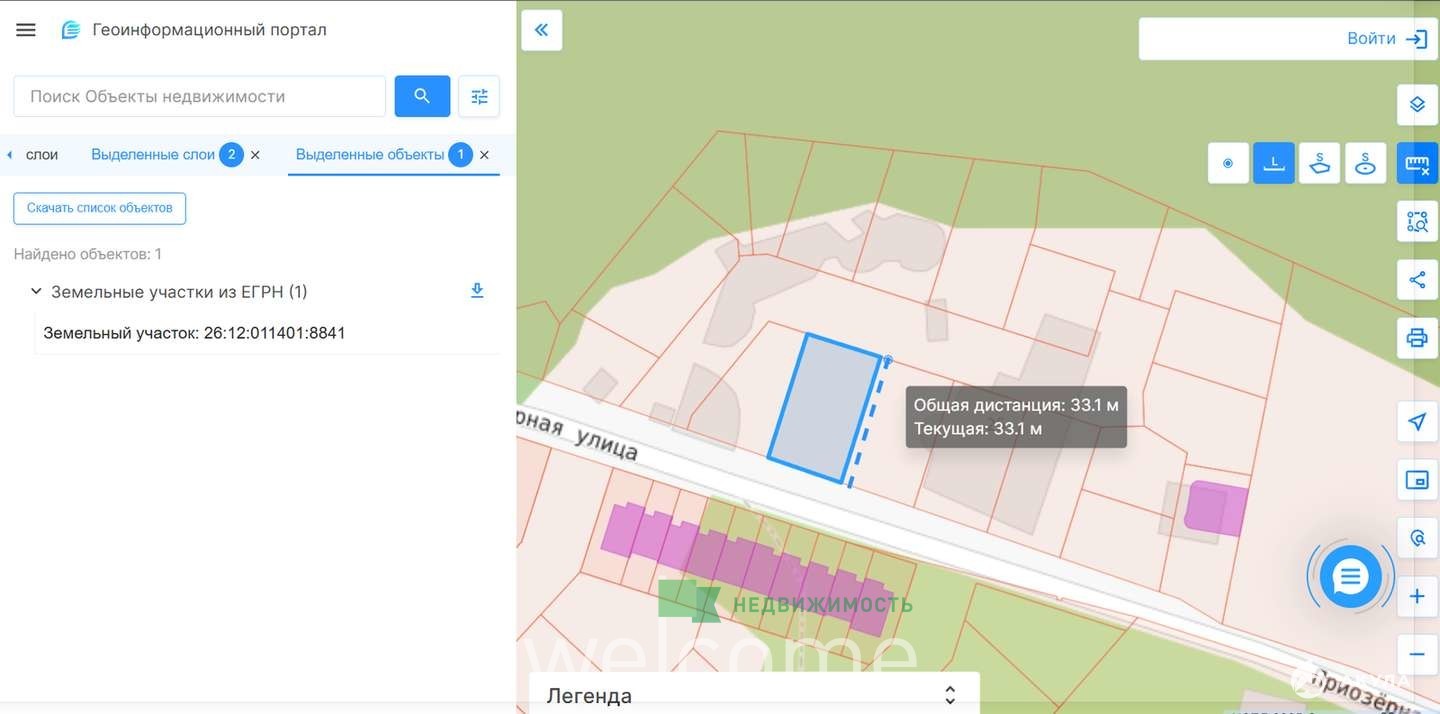The height and width of the screenshot is (714, 1440).
Task: Open the chat support bubble
Action: click(1350, 577)
